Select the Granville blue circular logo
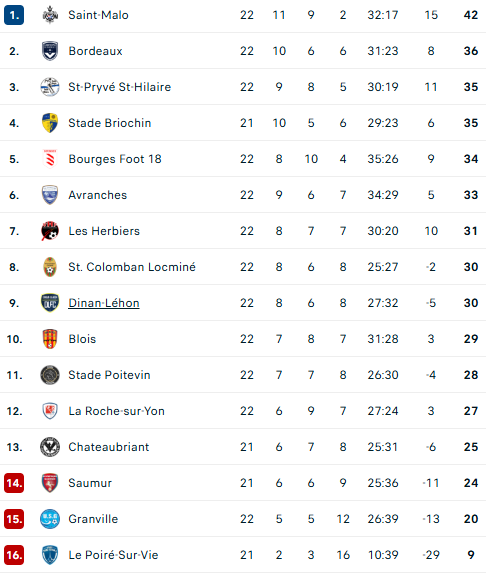The height and width of the screenshot is (573, 486). [50, 519]
